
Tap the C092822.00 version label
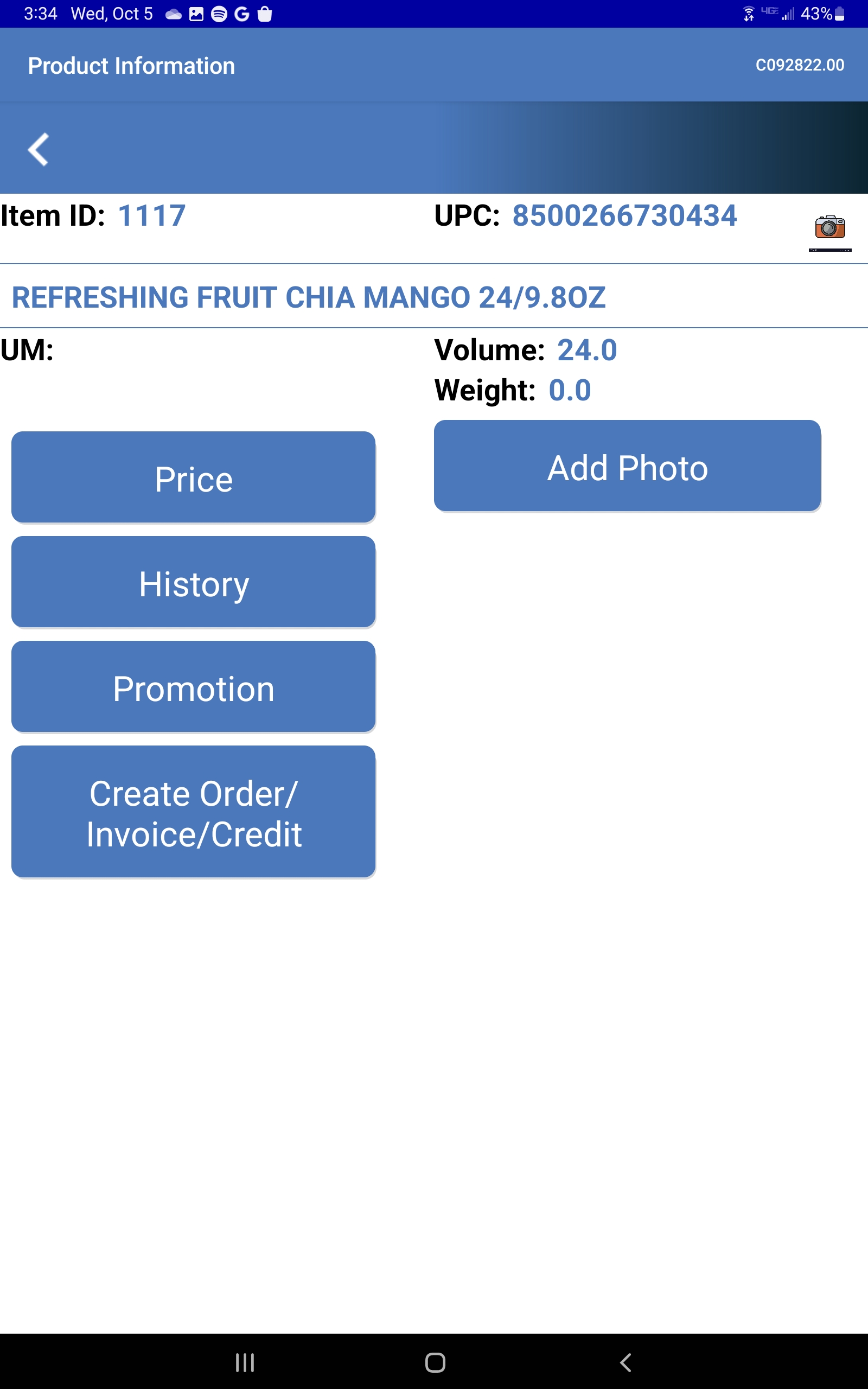[x=799, y=66]
